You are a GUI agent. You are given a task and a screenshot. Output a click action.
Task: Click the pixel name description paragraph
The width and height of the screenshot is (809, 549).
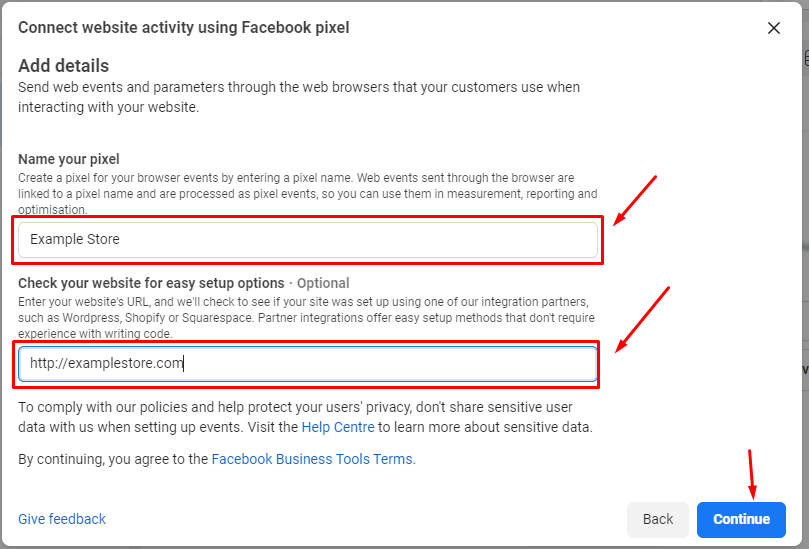tap(308, 193)
